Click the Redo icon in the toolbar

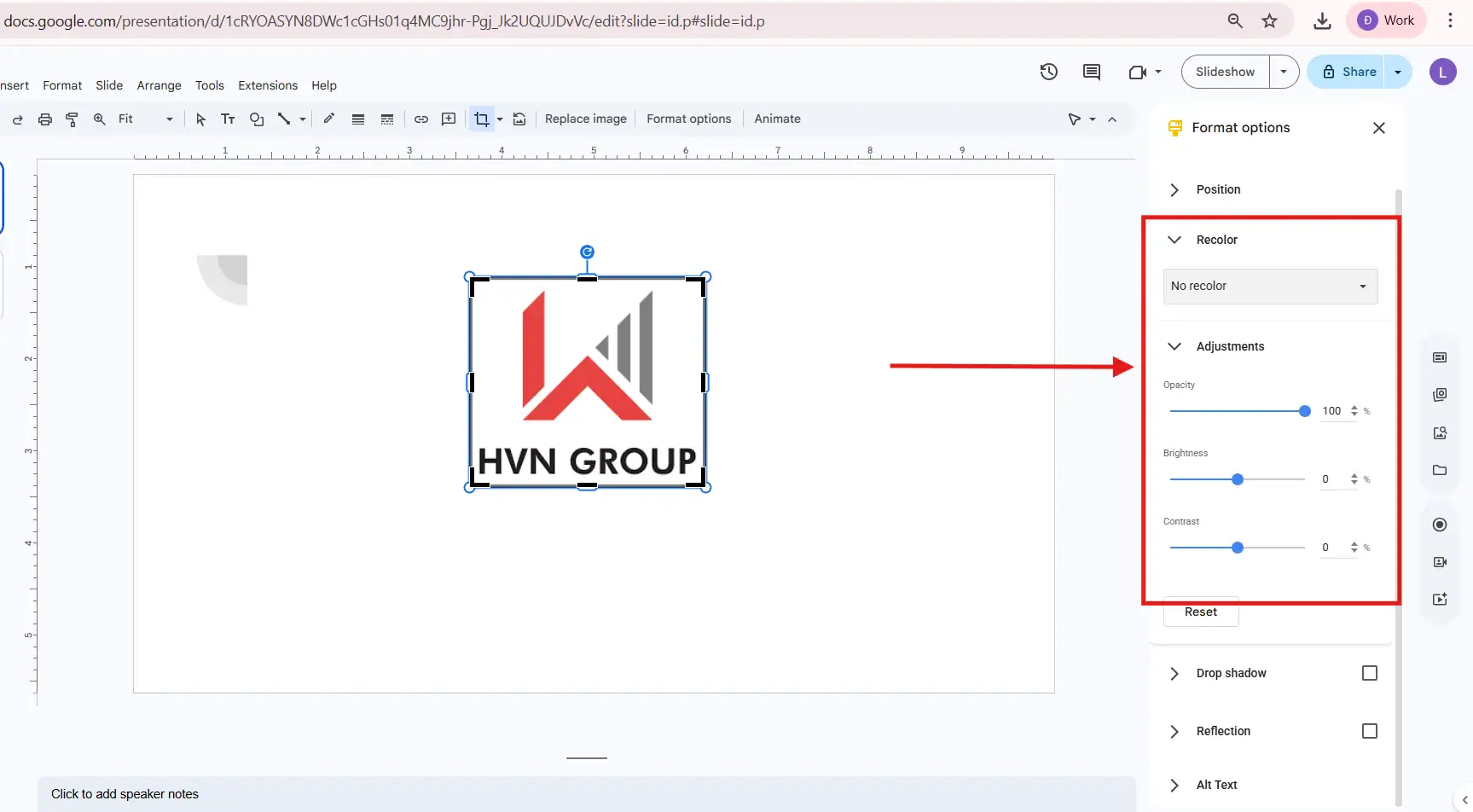(17, 119)
